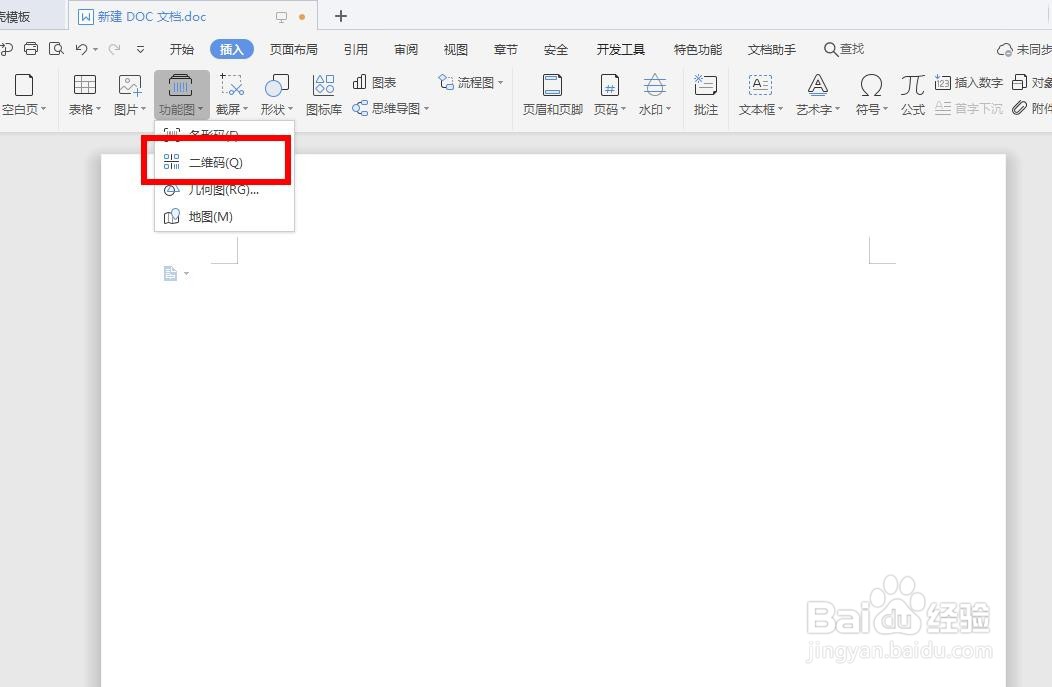This screenshot has width=1052, height=687.
Task: Open a new document tab with plus
Action: [341, 16]
